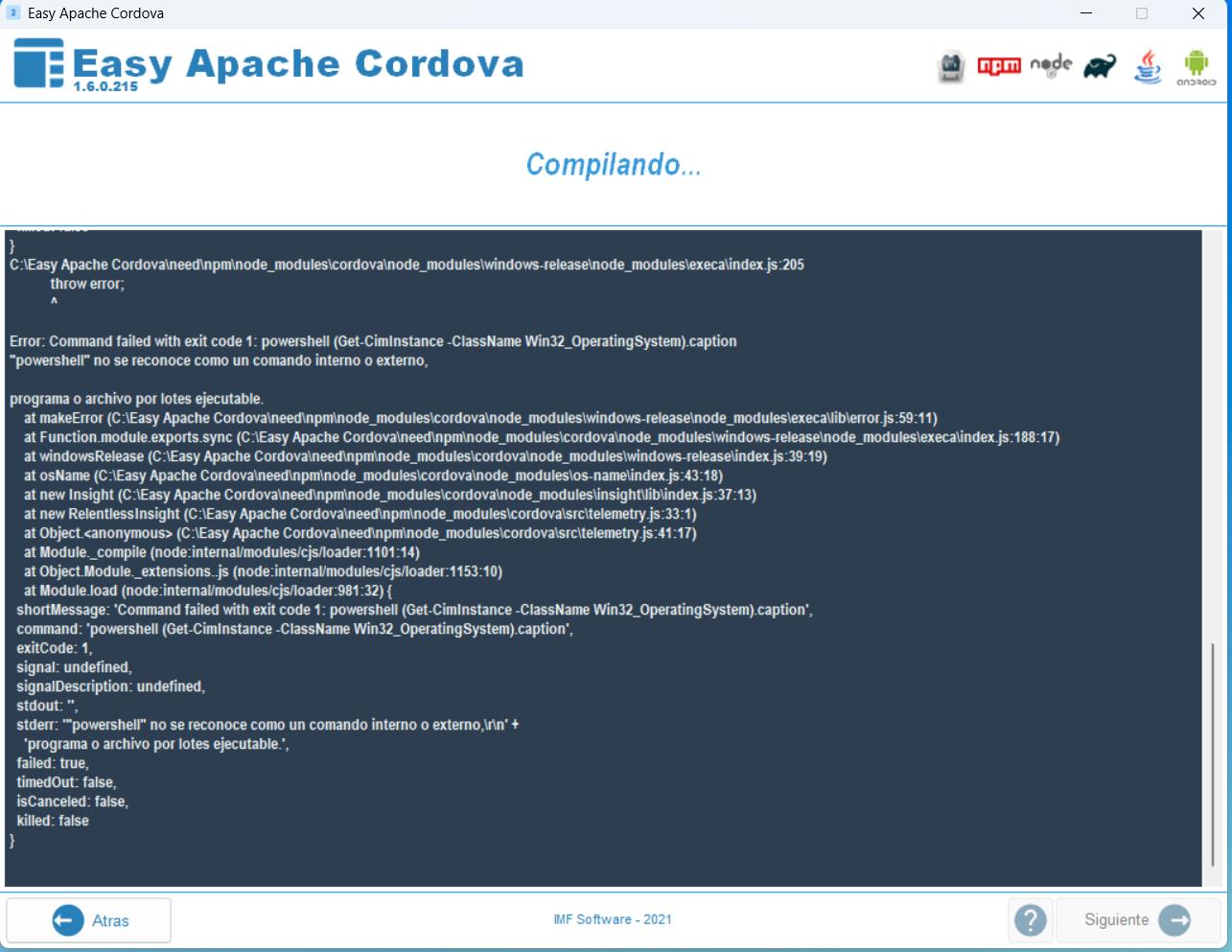This screenshot has width=1232, height=952.
Task: Minimize the Easy Apache Cordova window
Action: pyautogui.click(x=1086, y=13)
